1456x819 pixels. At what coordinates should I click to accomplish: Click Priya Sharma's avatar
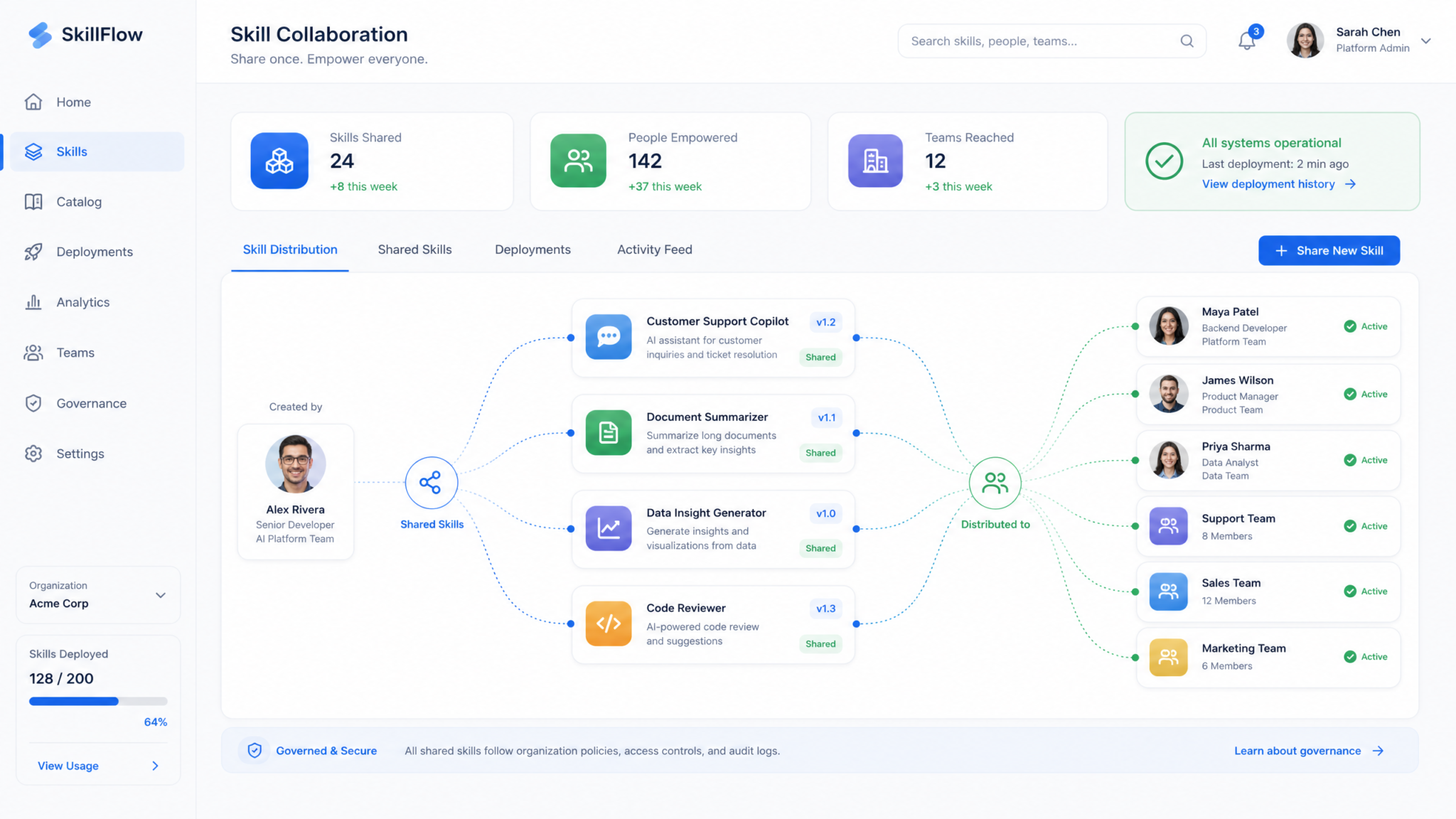pyautogui.click(x=1169, y=460)
